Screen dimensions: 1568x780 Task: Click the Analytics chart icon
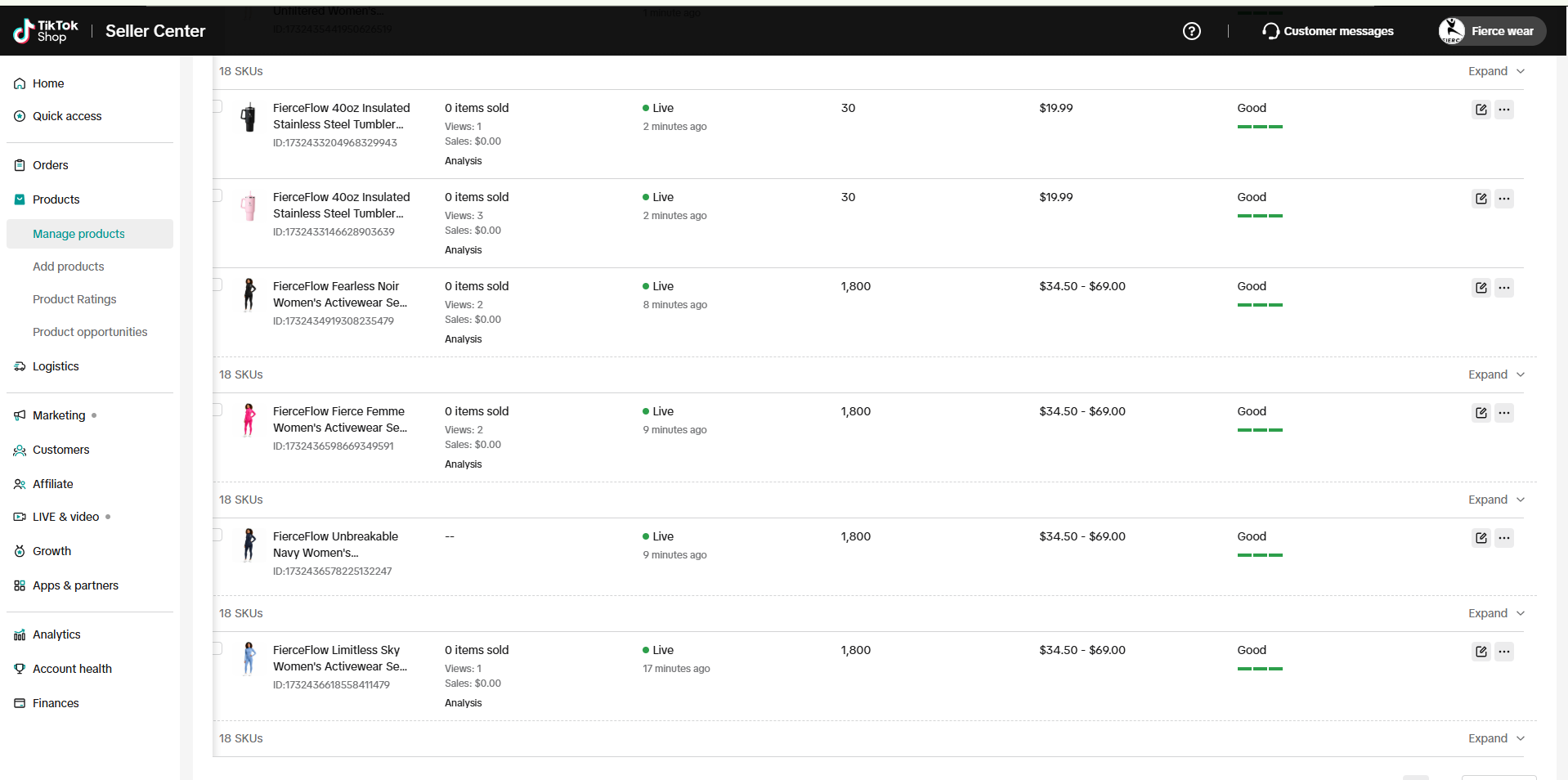click(x=20, y=634)
